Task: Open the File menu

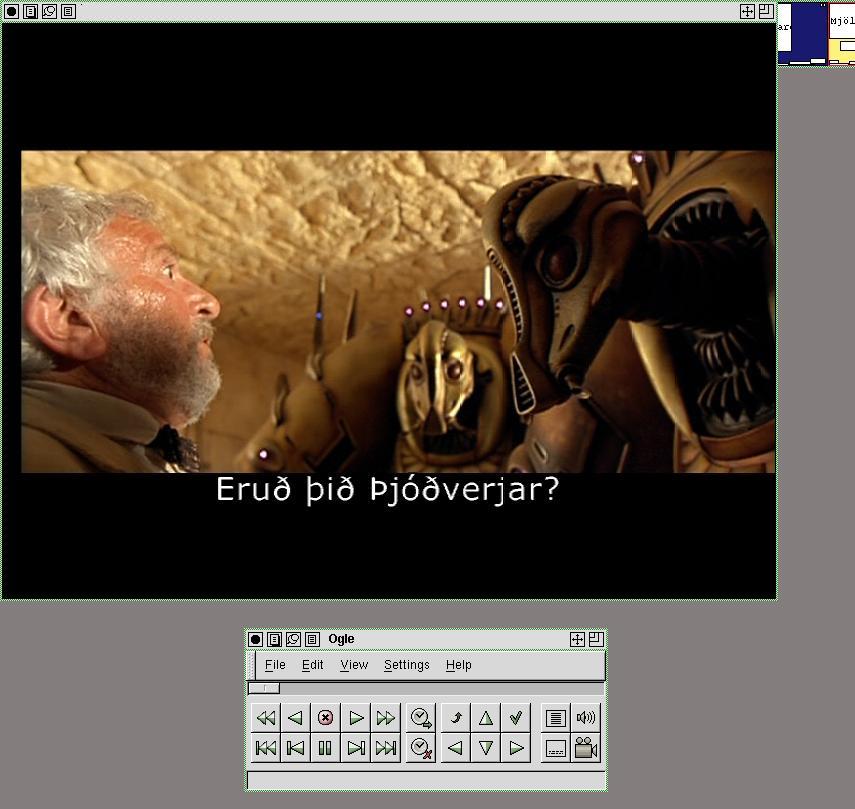Action: point(275,665)
